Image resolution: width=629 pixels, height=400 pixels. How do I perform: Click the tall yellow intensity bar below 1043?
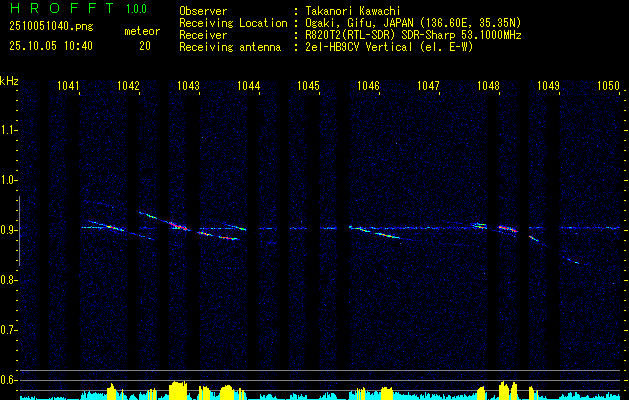(178, 390)
